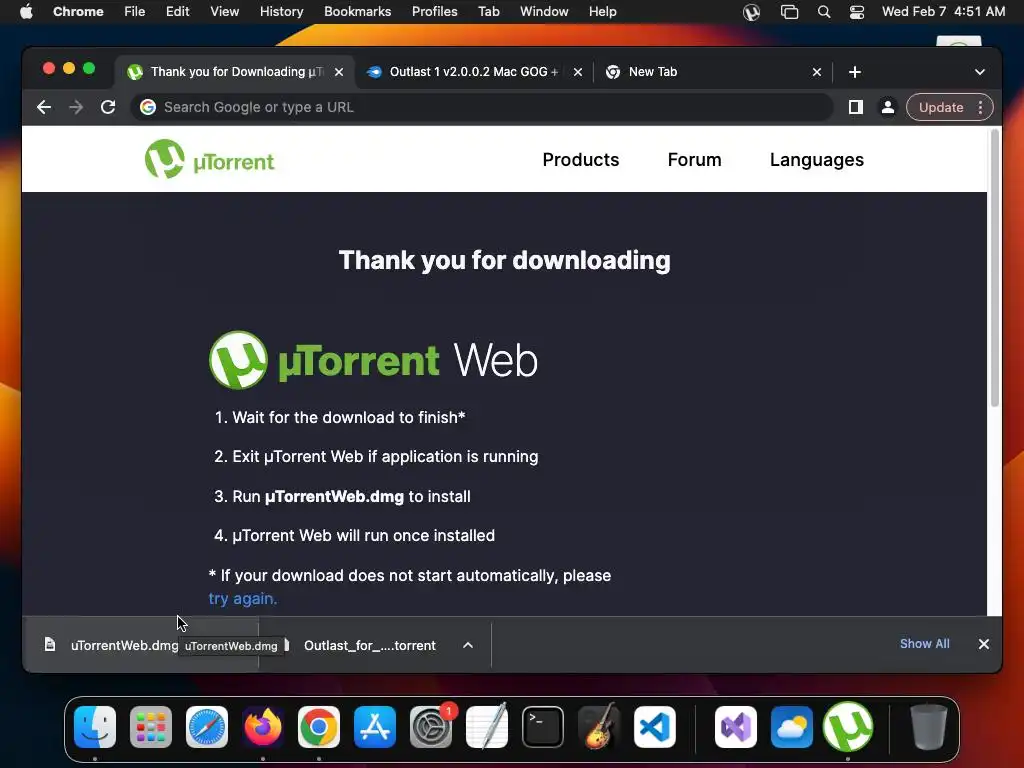Image resolution: width=1024 pixels, height=768 pixels.
Task: Click the browser forward arrow
Action: tap(76, 107)
